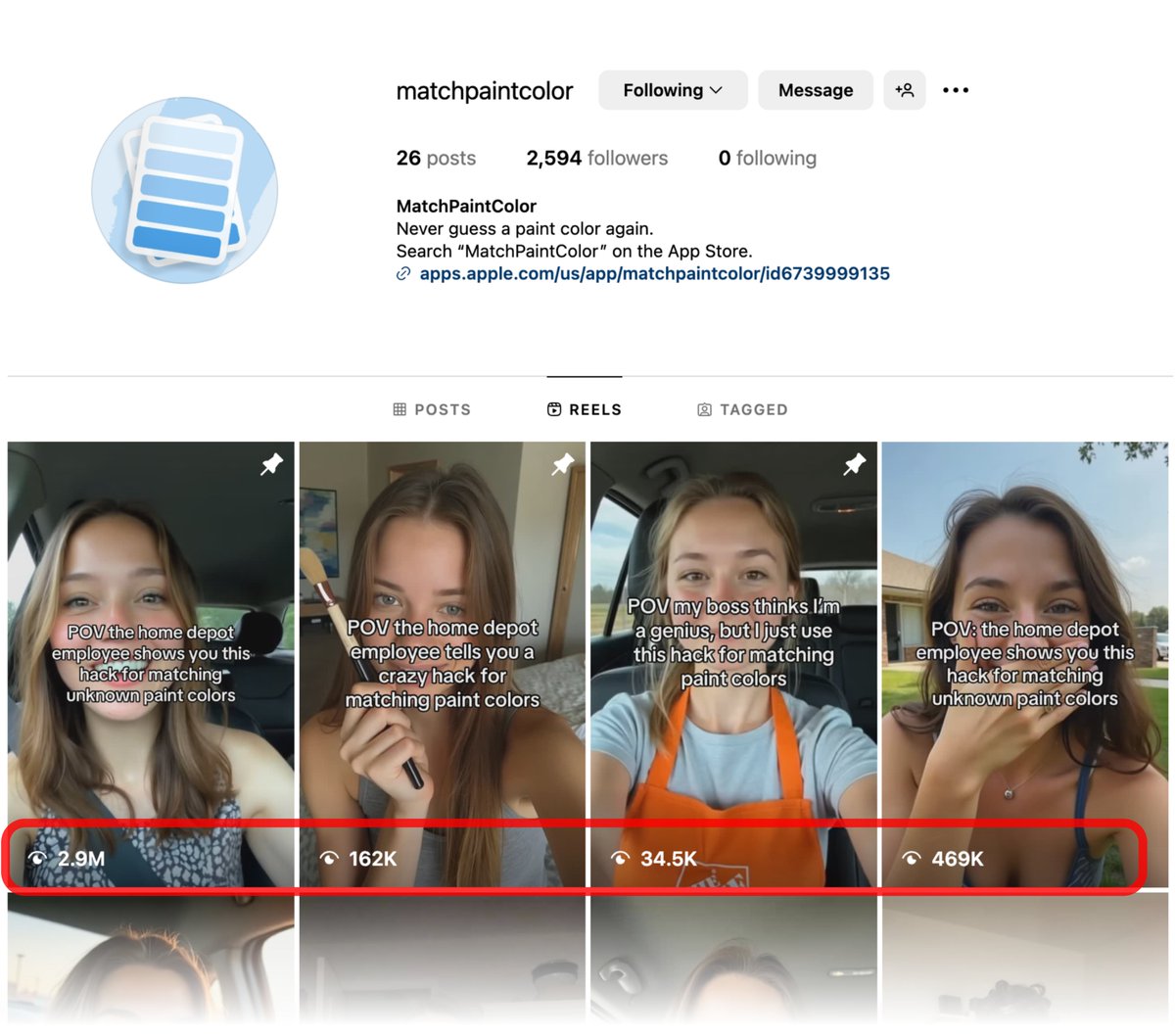
Task: Click the eye view icon beside 469K
Action: coord(912,859)
